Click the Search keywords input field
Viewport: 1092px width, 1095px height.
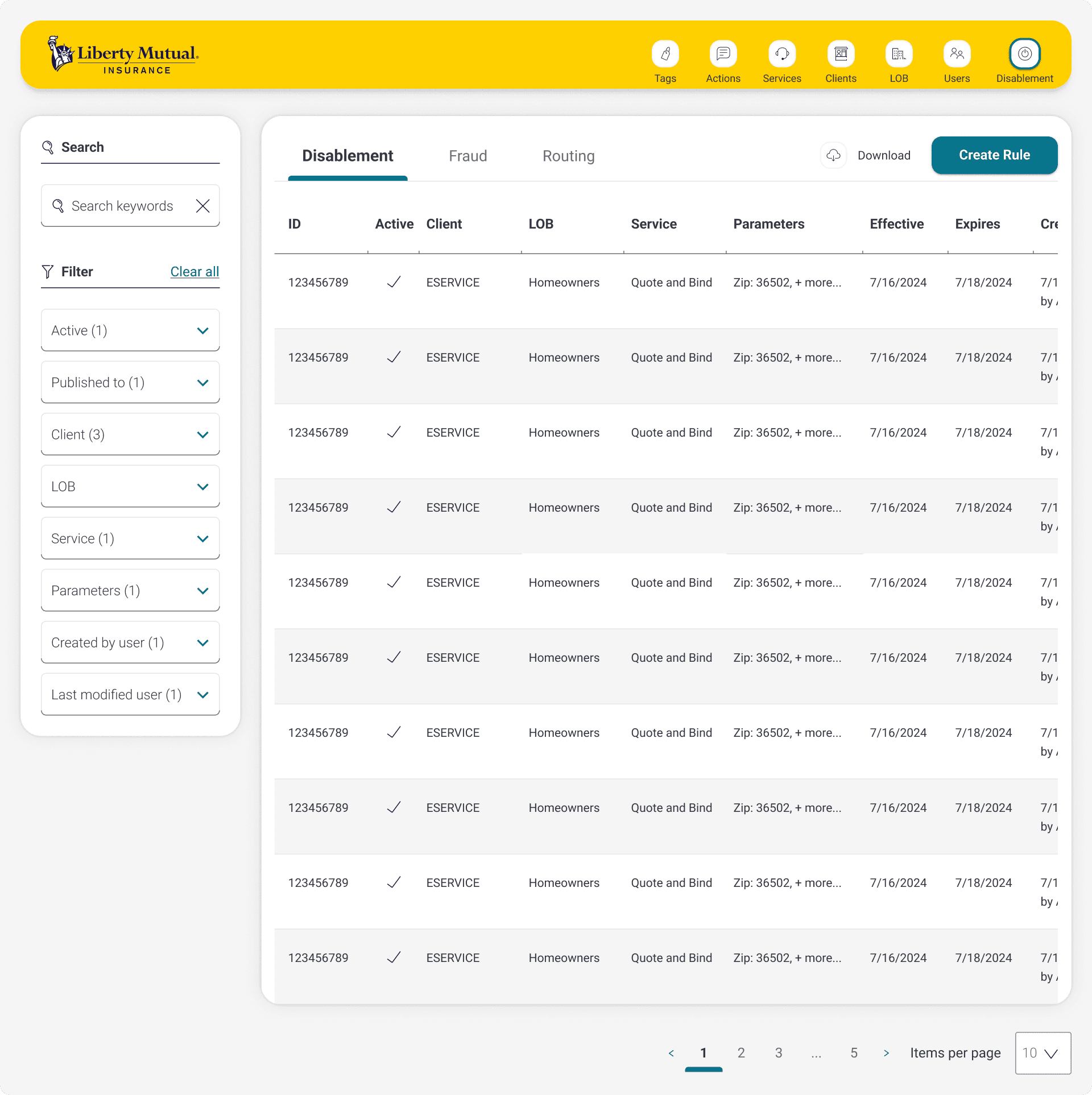pyautogui.click(x=122, y=206)
